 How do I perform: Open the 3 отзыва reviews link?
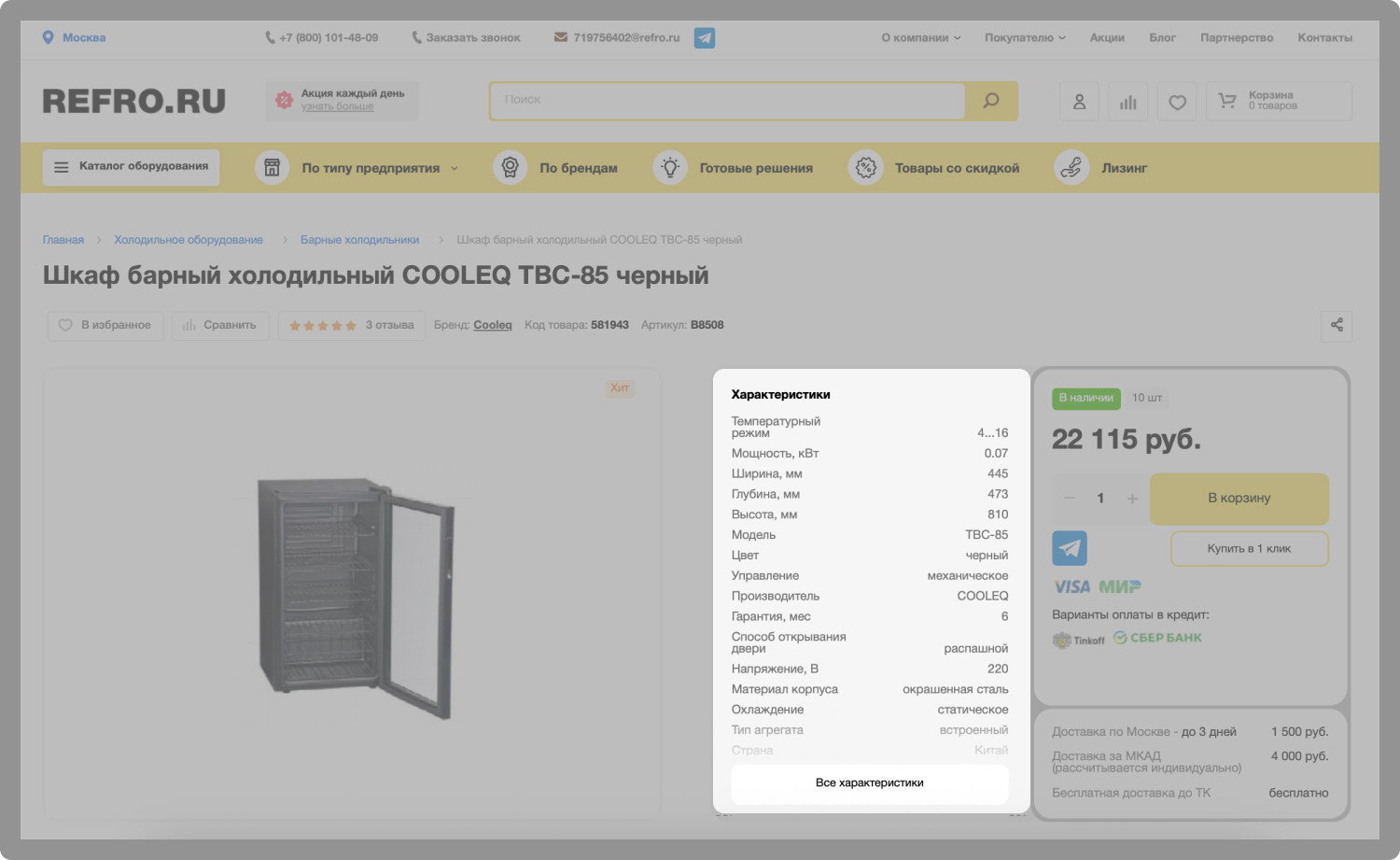click(389, 325)
